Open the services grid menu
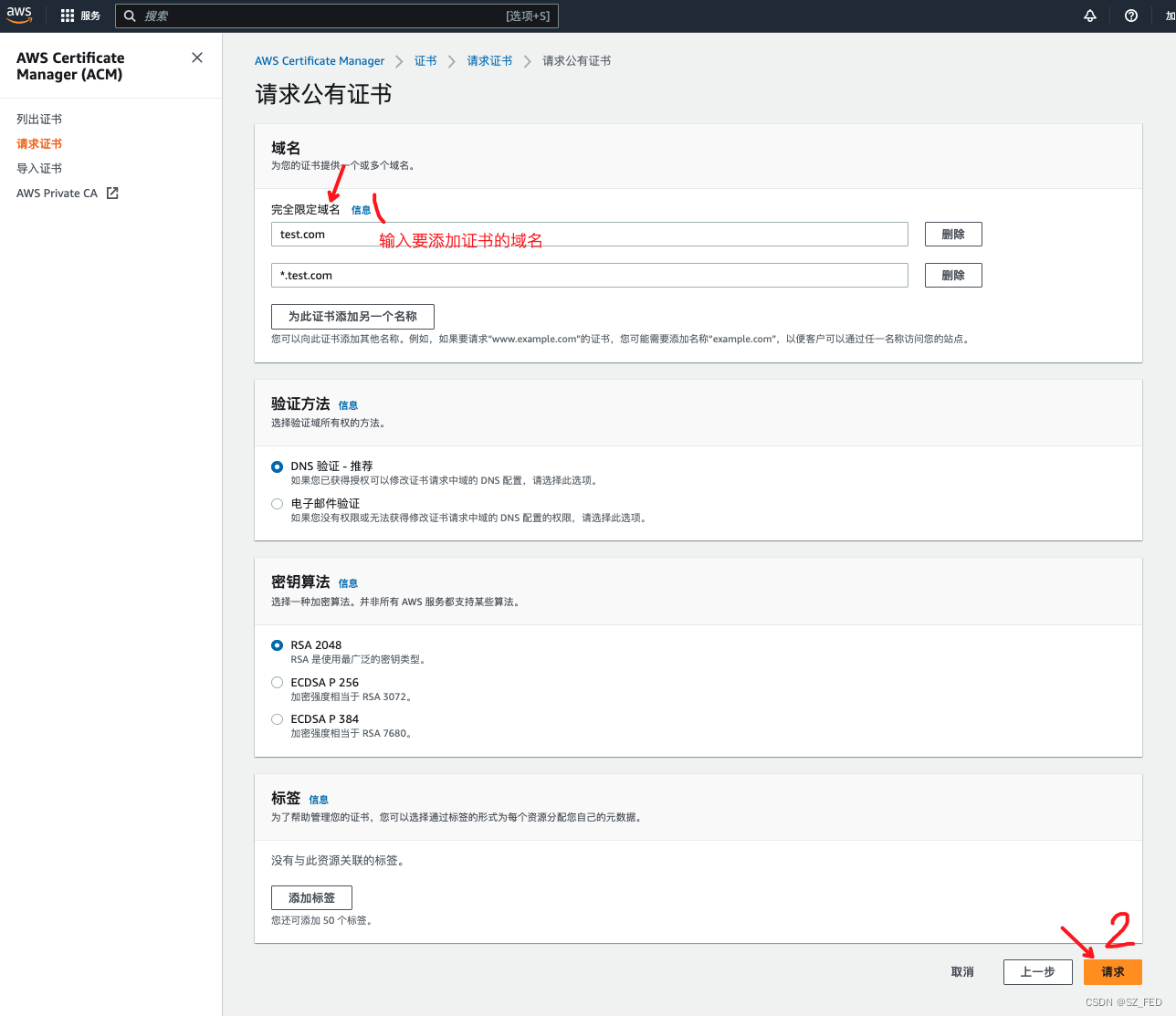 (x=68, y=16)
